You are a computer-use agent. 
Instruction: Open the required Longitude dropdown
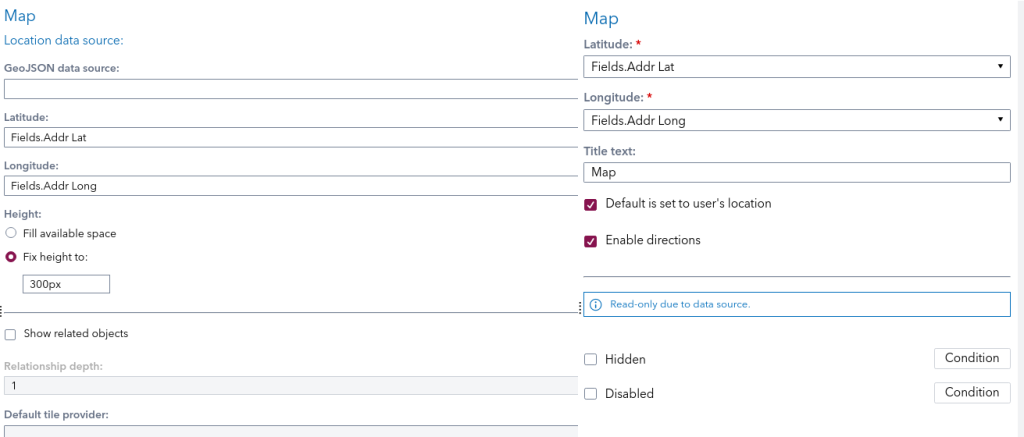[796, 120]
